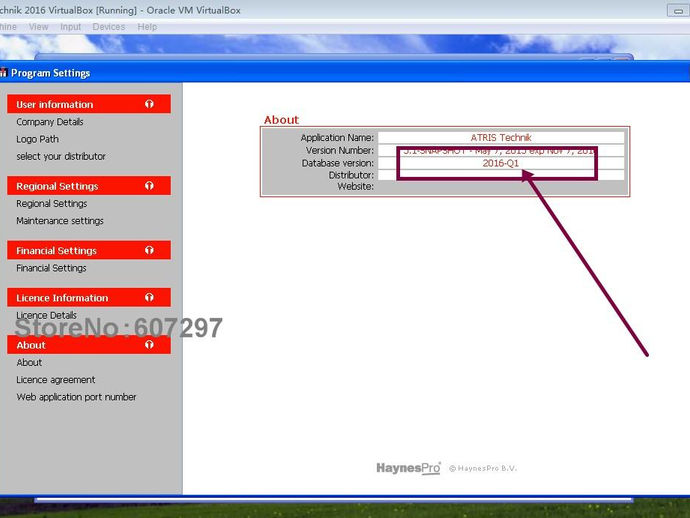Click the Financial Settings header
This screenshot has width=690, height=518.
(x=89, y=250)
